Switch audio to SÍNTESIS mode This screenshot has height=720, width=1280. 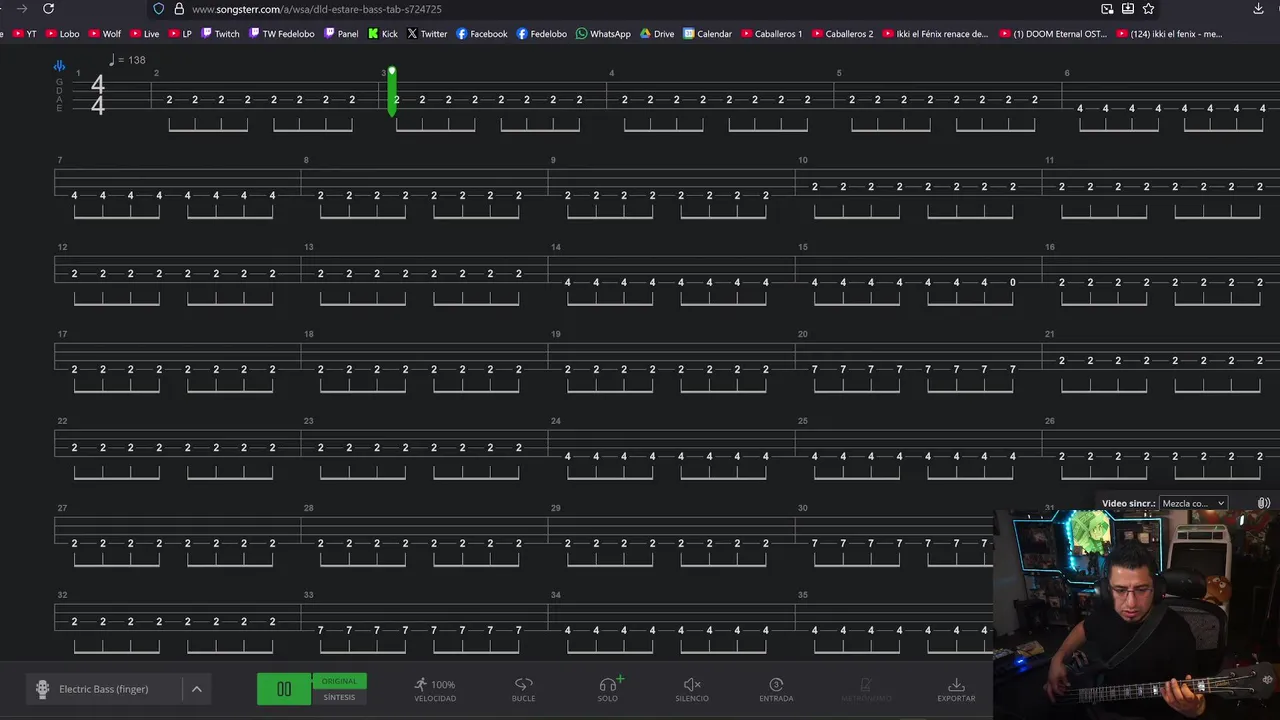tap(339, 697)
